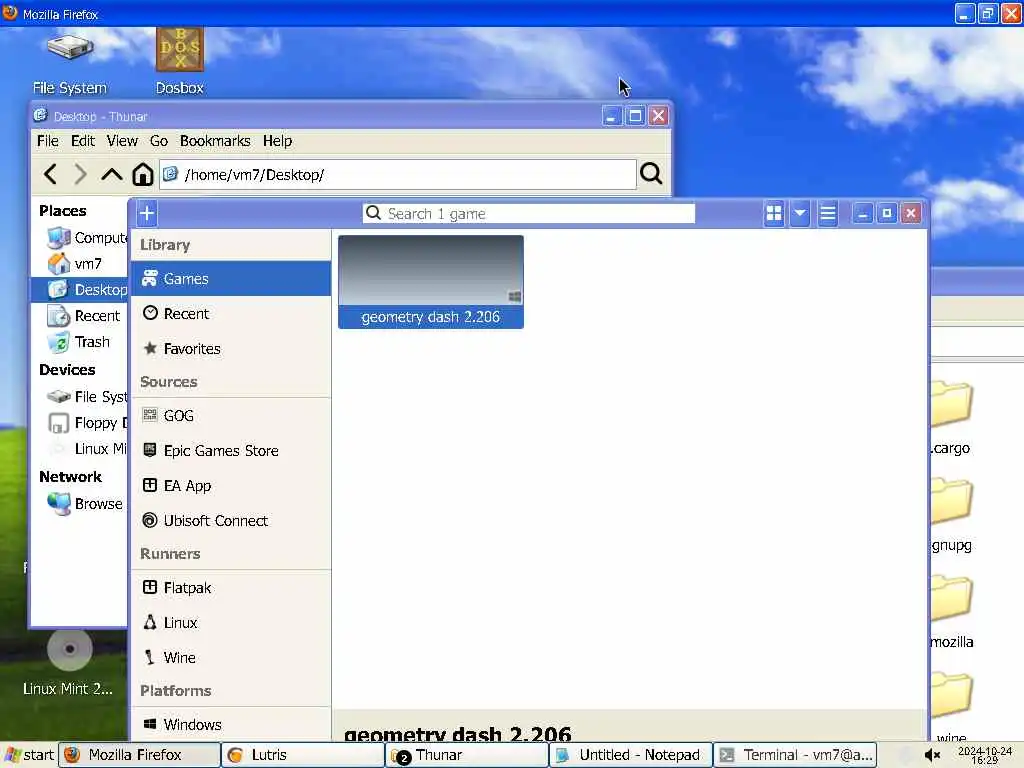Switch to Lutris in taskbar
1024x768 pixels.
click(x=303, y=755)
